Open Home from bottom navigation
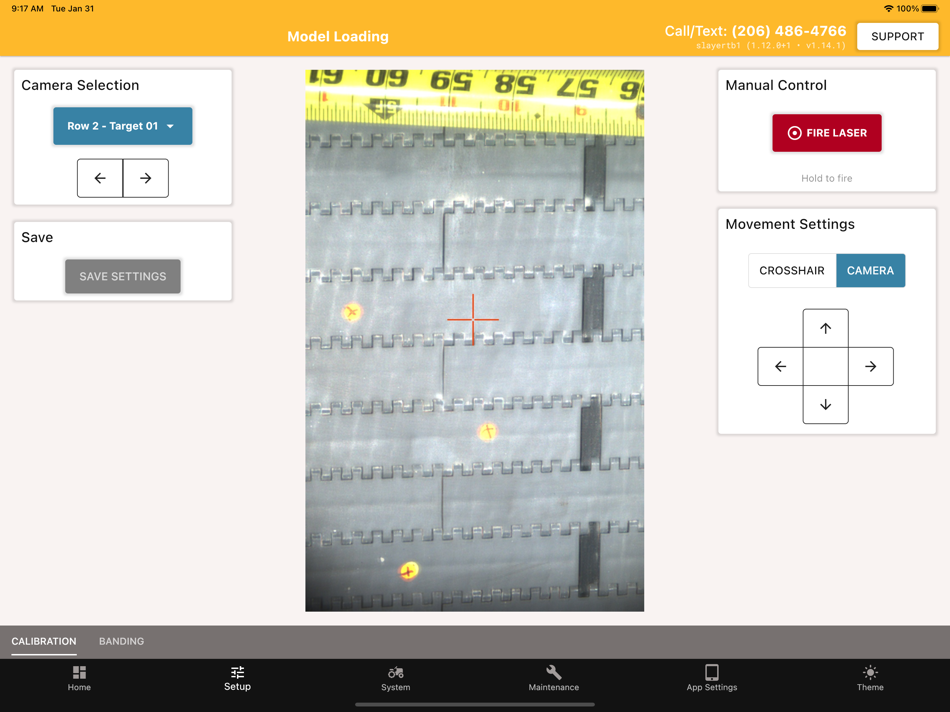 79,678
